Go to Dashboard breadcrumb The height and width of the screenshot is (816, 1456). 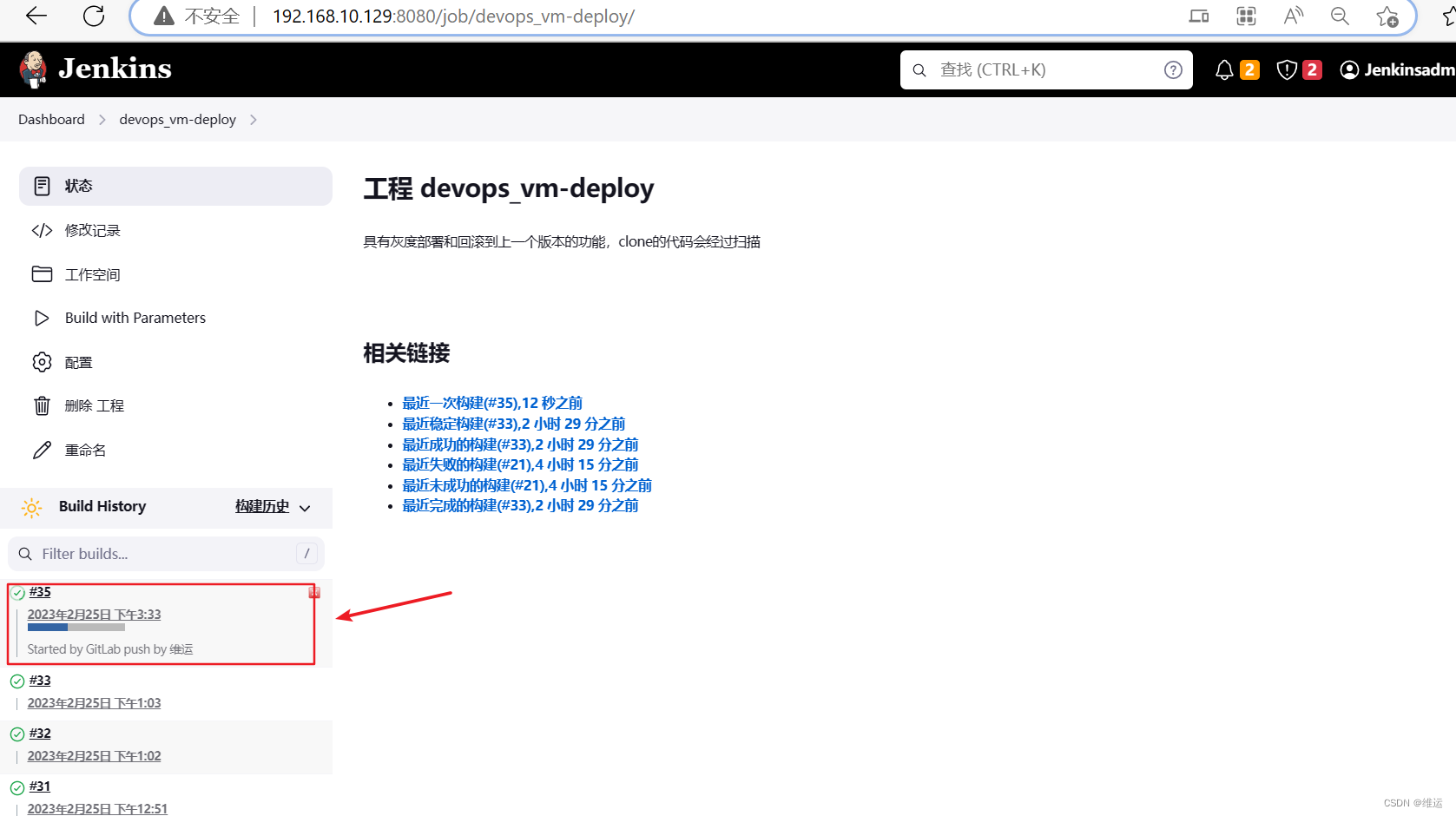(51, 120)
